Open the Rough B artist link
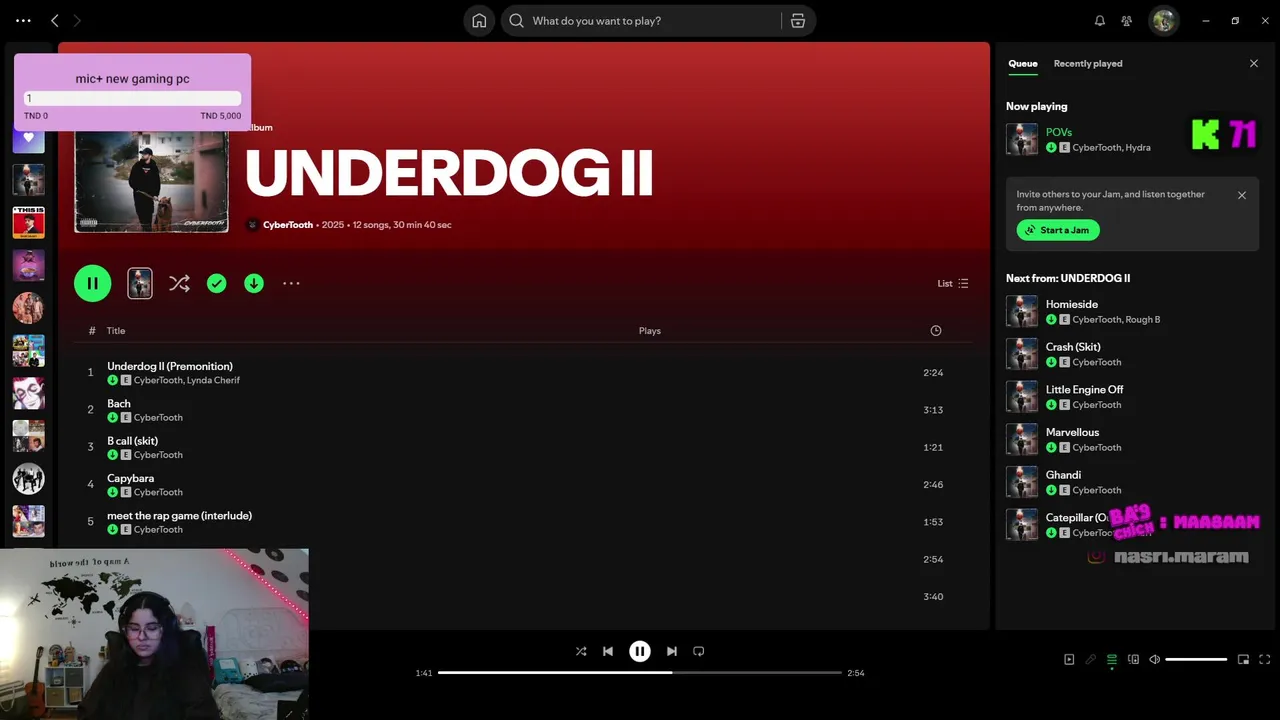1280x720 pixels. [x=1143, y=320]
